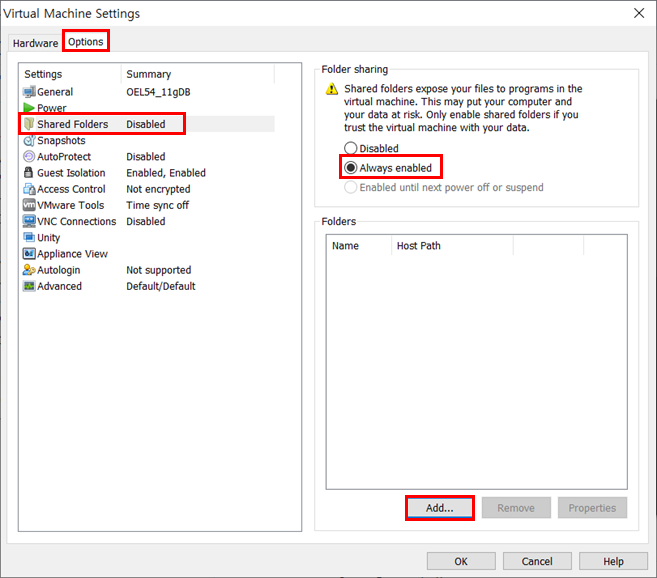Select the Autologin row label
The width and height of the screenshot is (657, 578).
coord(59,270)
